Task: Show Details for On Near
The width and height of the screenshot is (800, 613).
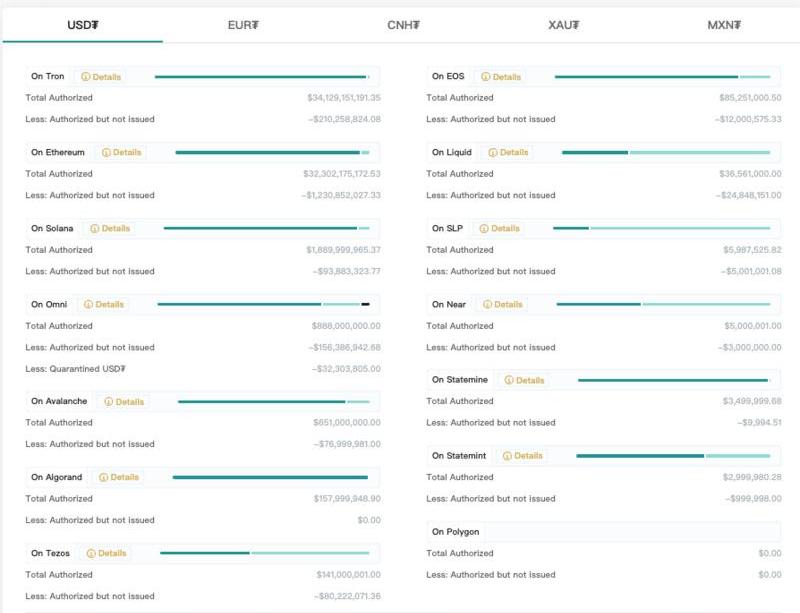Action: (x=503, y=305)
